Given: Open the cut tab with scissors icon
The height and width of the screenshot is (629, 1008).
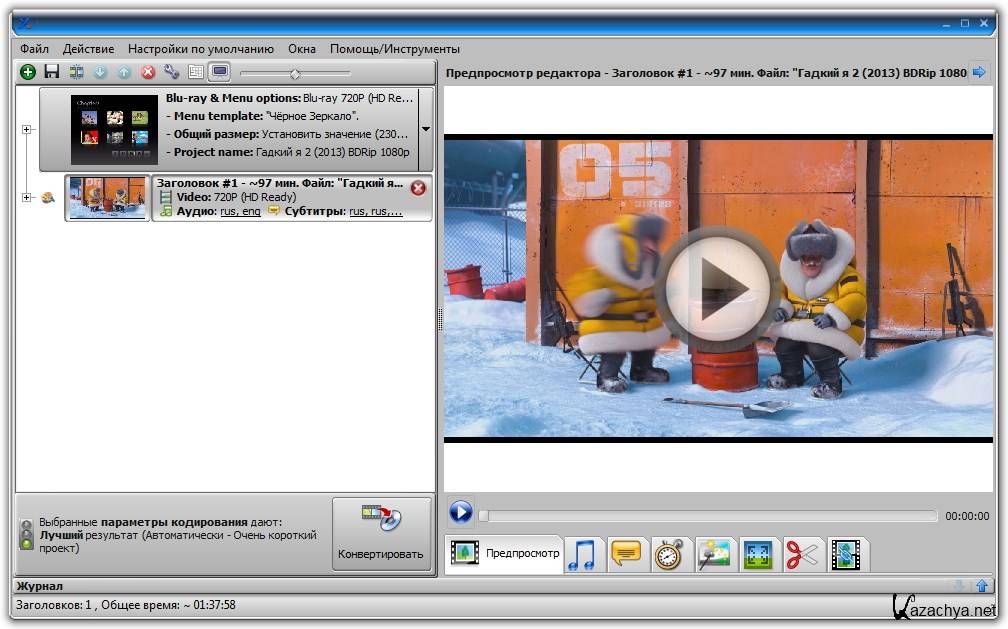Looking at the screenshot, I should 801,554.
